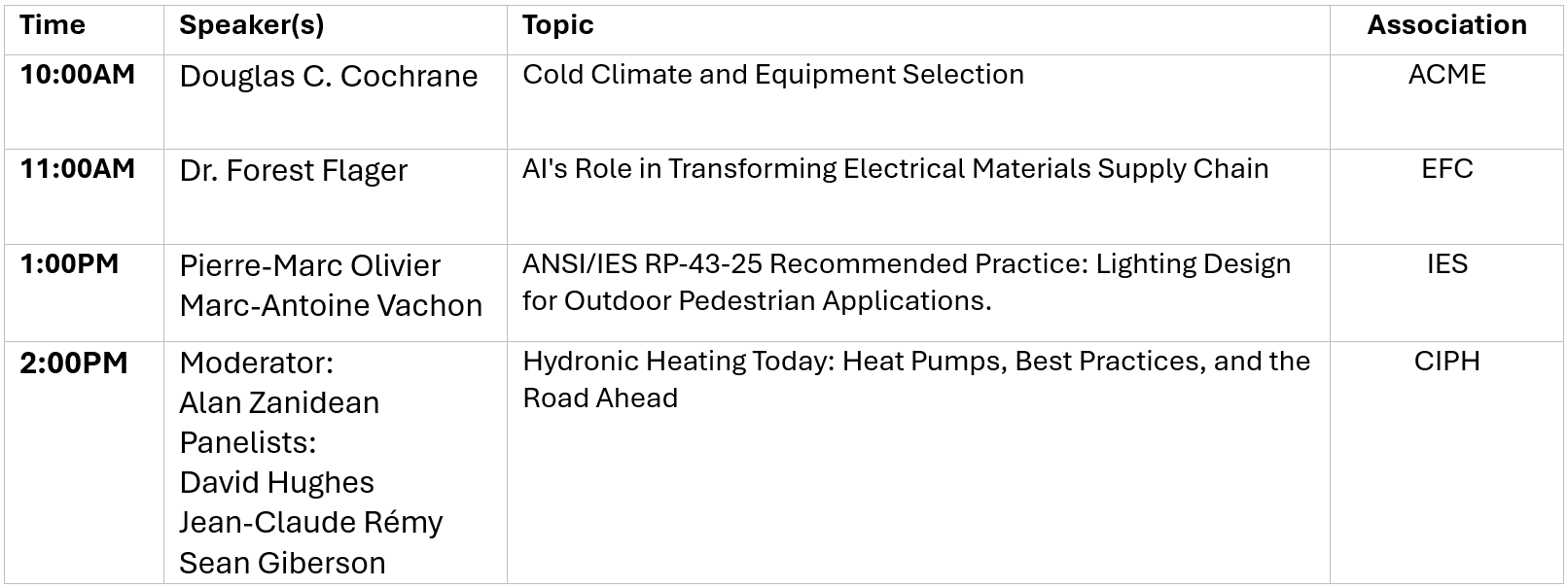Click moderator name Alan Zanidean
Image resolution: width=1568 pixels, height=588 pixels.
[279, 403]
